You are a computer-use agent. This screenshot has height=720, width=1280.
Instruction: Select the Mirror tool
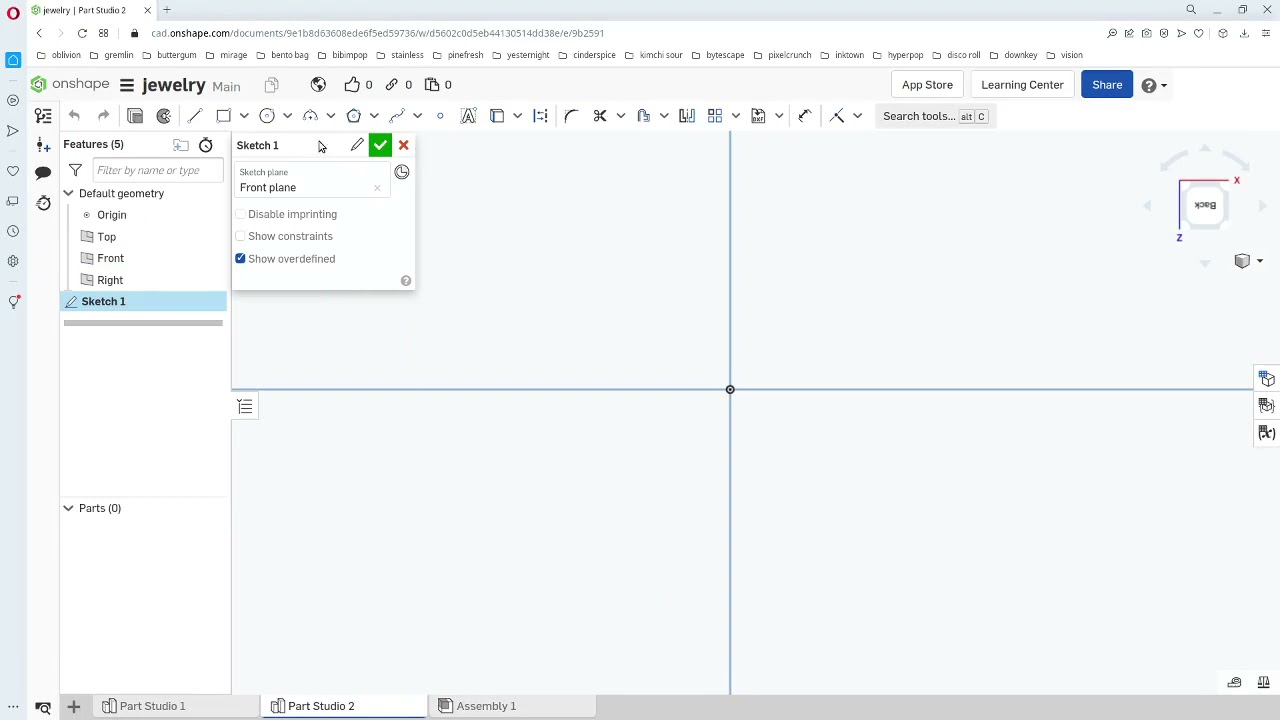pyautogui.click(x=687, y=116)
